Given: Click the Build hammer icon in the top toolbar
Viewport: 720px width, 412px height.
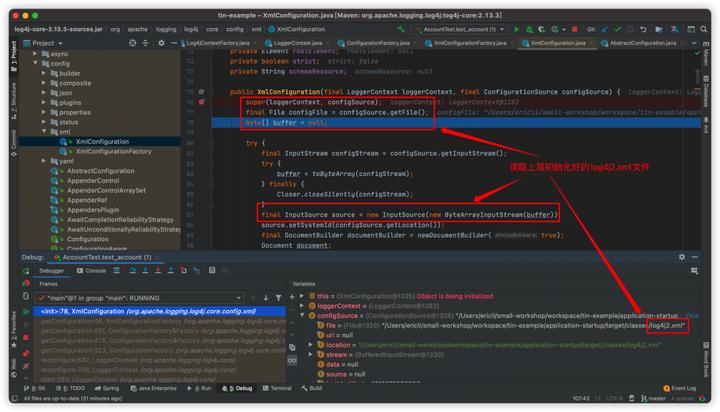Looking at the screenshot, I should (401, 29).
